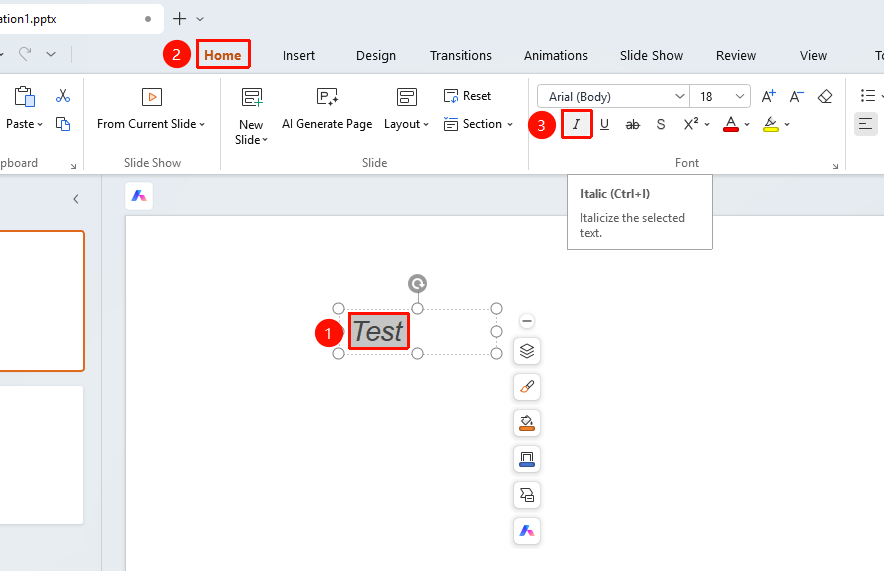Select first slide thumbnail
Image resolution: width=884 pixels, height=571 pixels.
pyautogui.click(x=41, y=301)
